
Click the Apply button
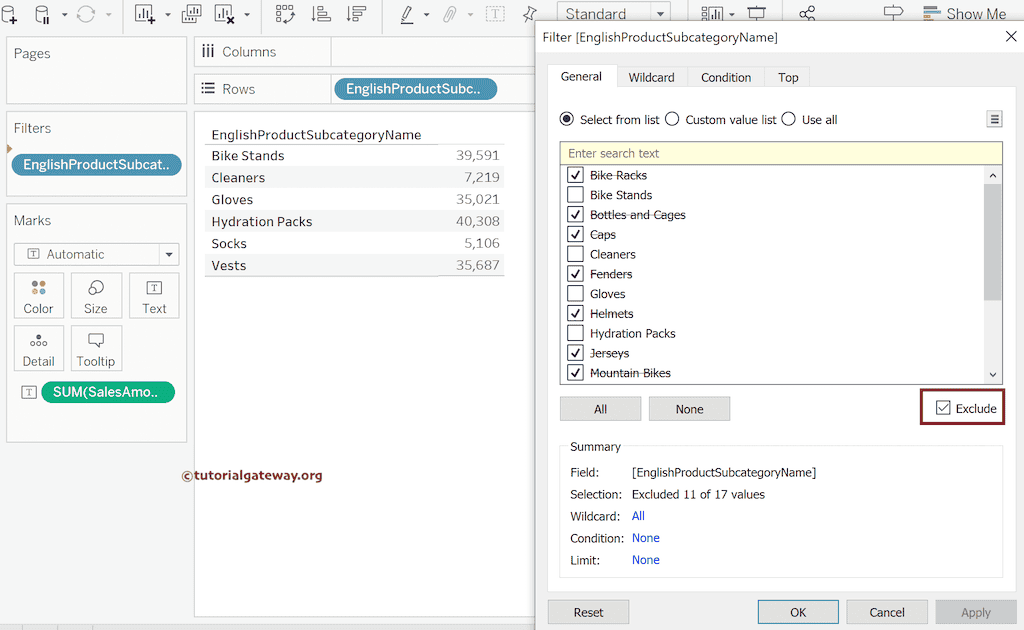click(976, 612)
